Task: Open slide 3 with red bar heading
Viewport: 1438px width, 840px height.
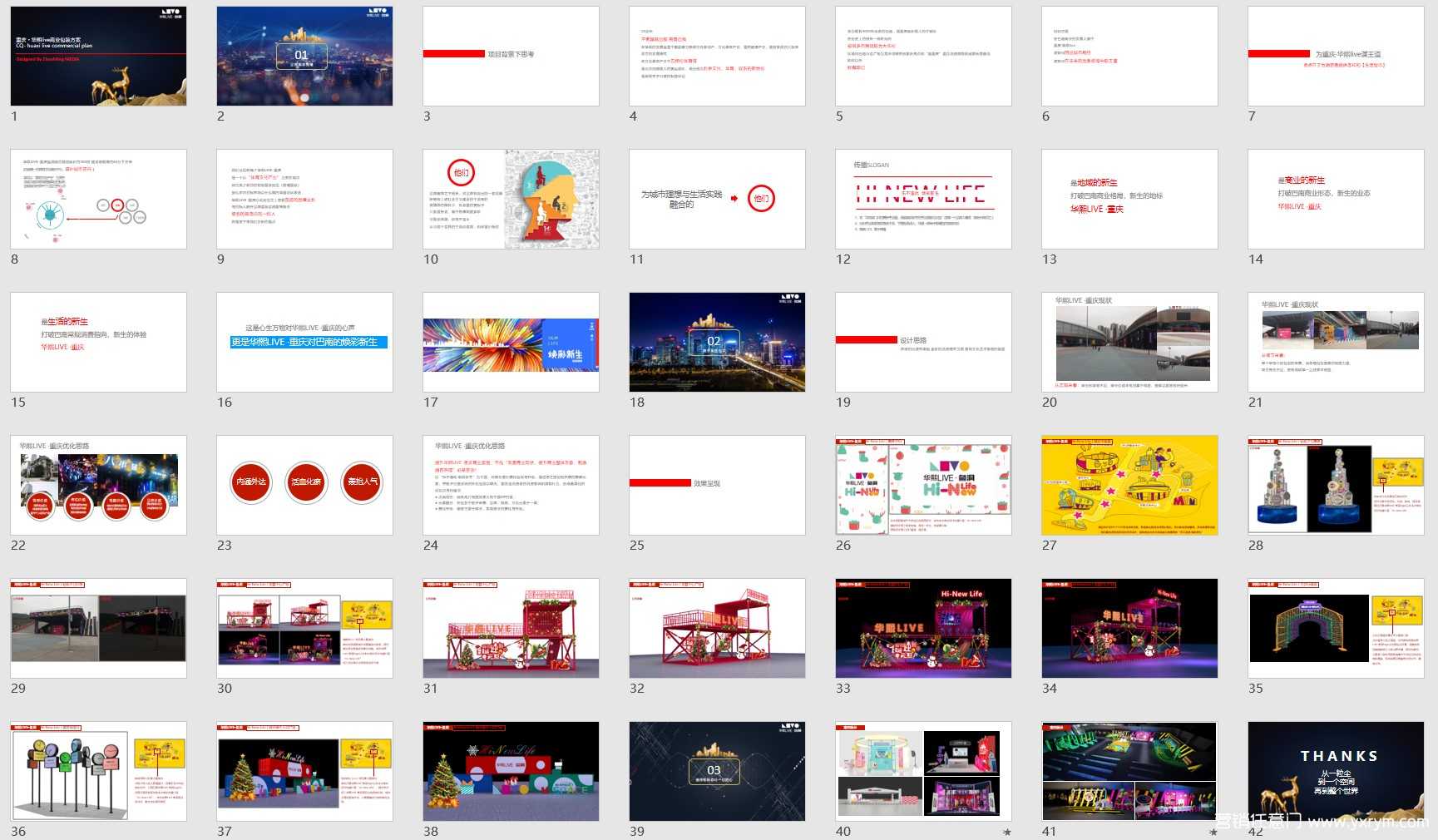Action: pyautogui.click(x=511, y=56)
